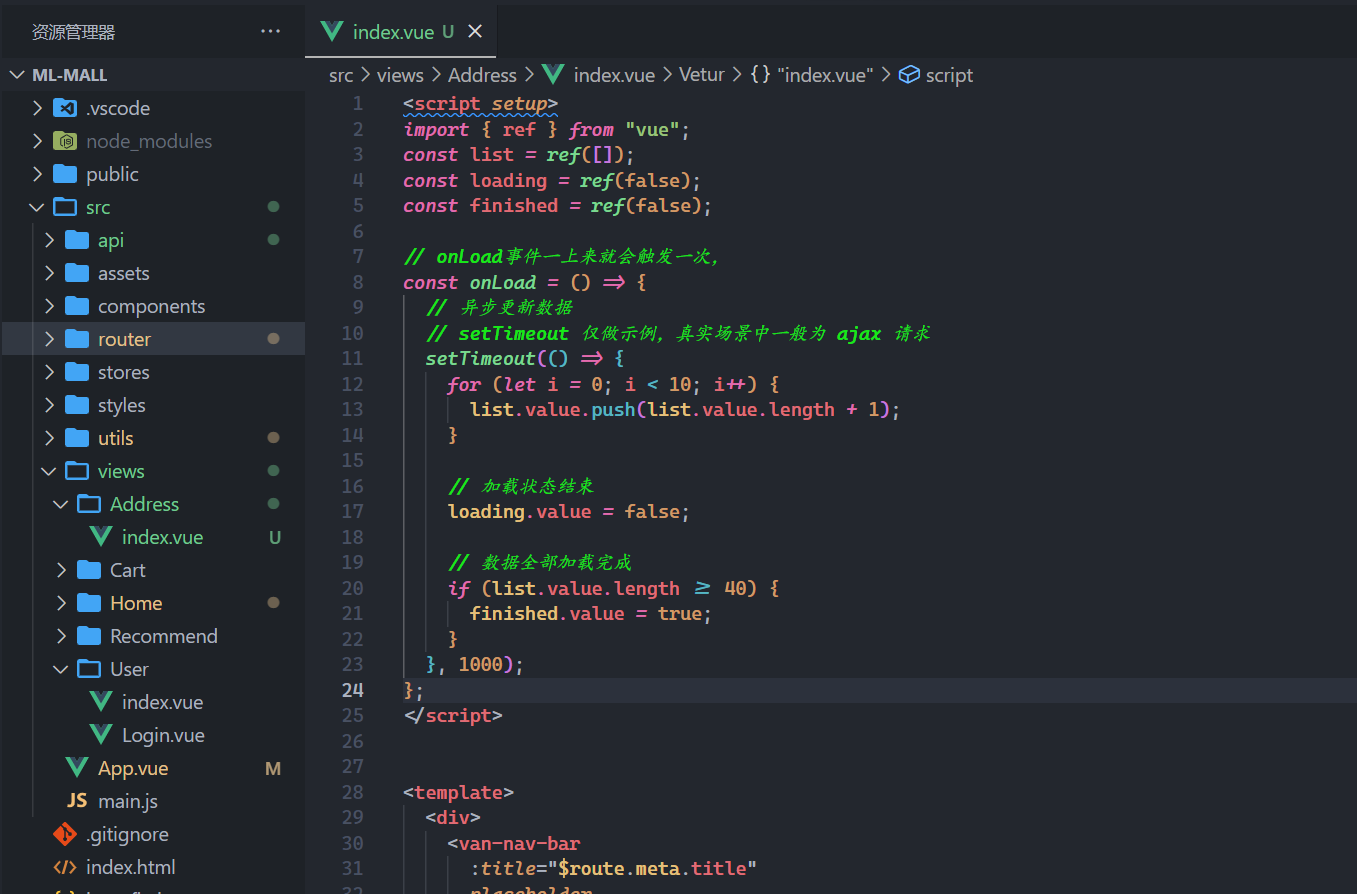Image resolution: width=1357 pixels, height=894 pixels.
Task: Select the src breadcrumb segment
Action: point(341,75)
